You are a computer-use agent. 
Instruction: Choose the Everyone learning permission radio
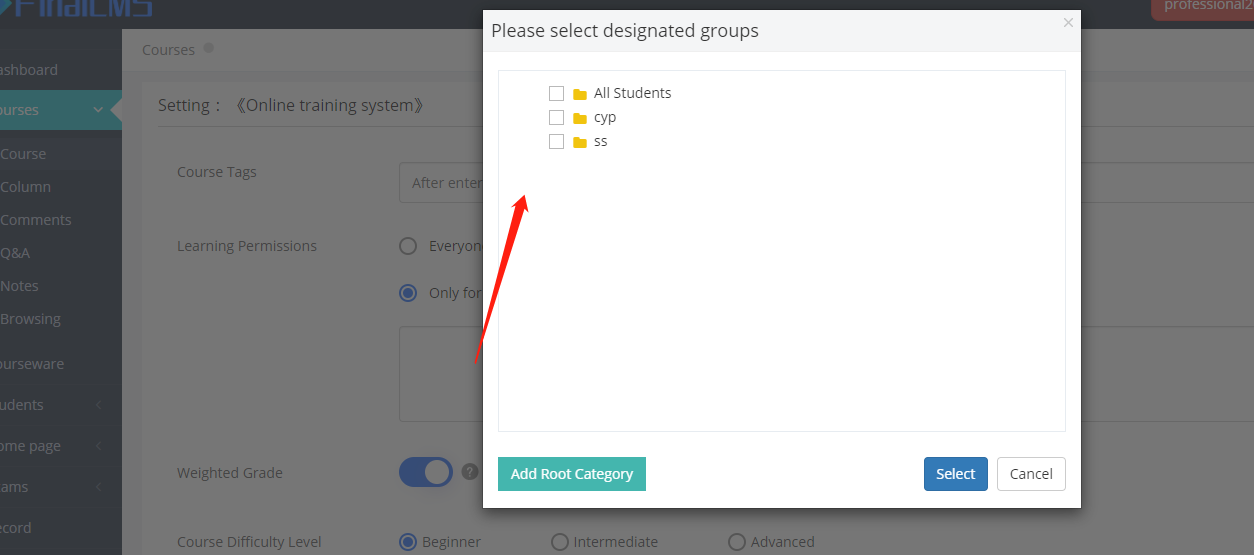click(x=408, y=246)
